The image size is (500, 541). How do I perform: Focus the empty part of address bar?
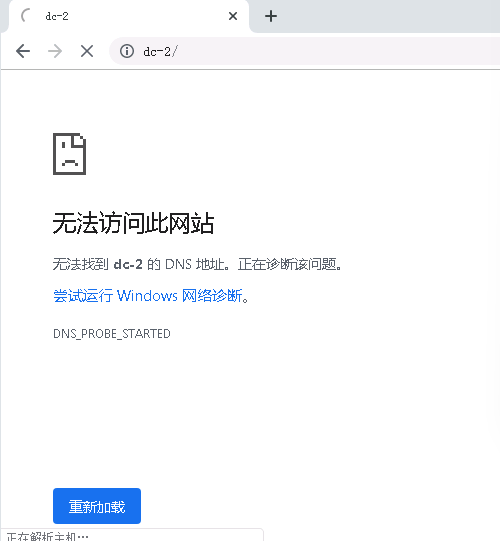pos(338,51)
